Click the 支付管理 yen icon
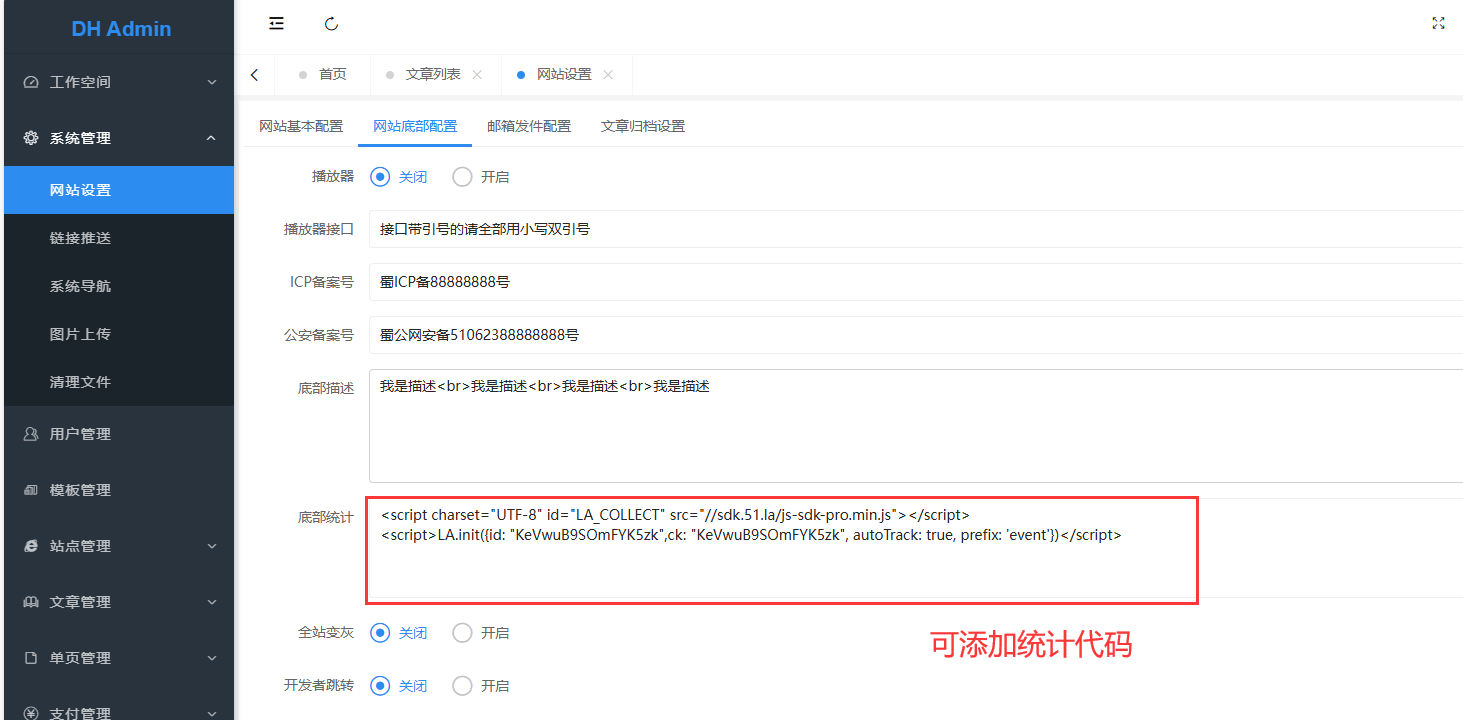This screenshot has height=720, width=1463. point(31,713)
